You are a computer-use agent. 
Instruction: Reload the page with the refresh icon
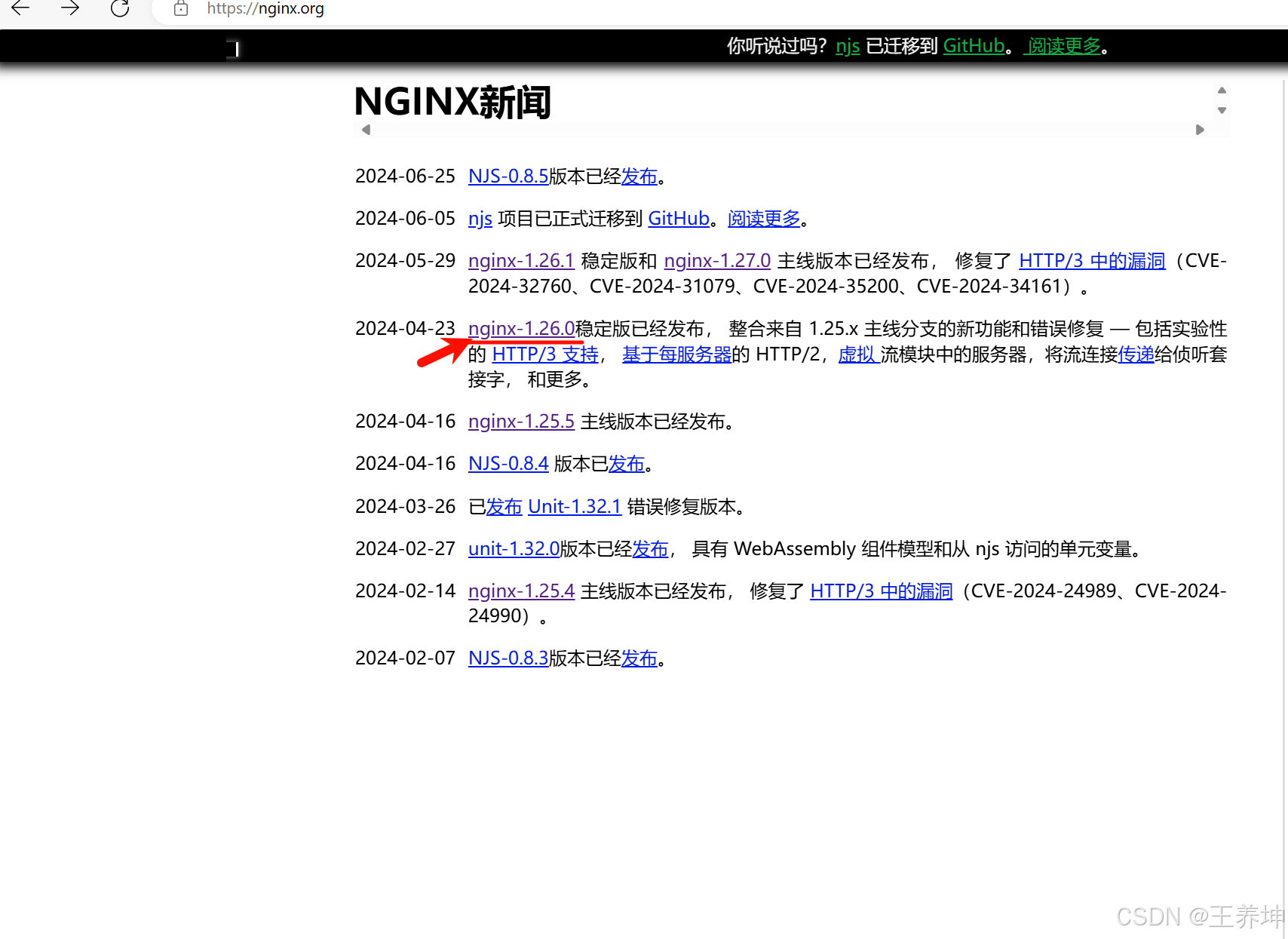pos(120,8)
